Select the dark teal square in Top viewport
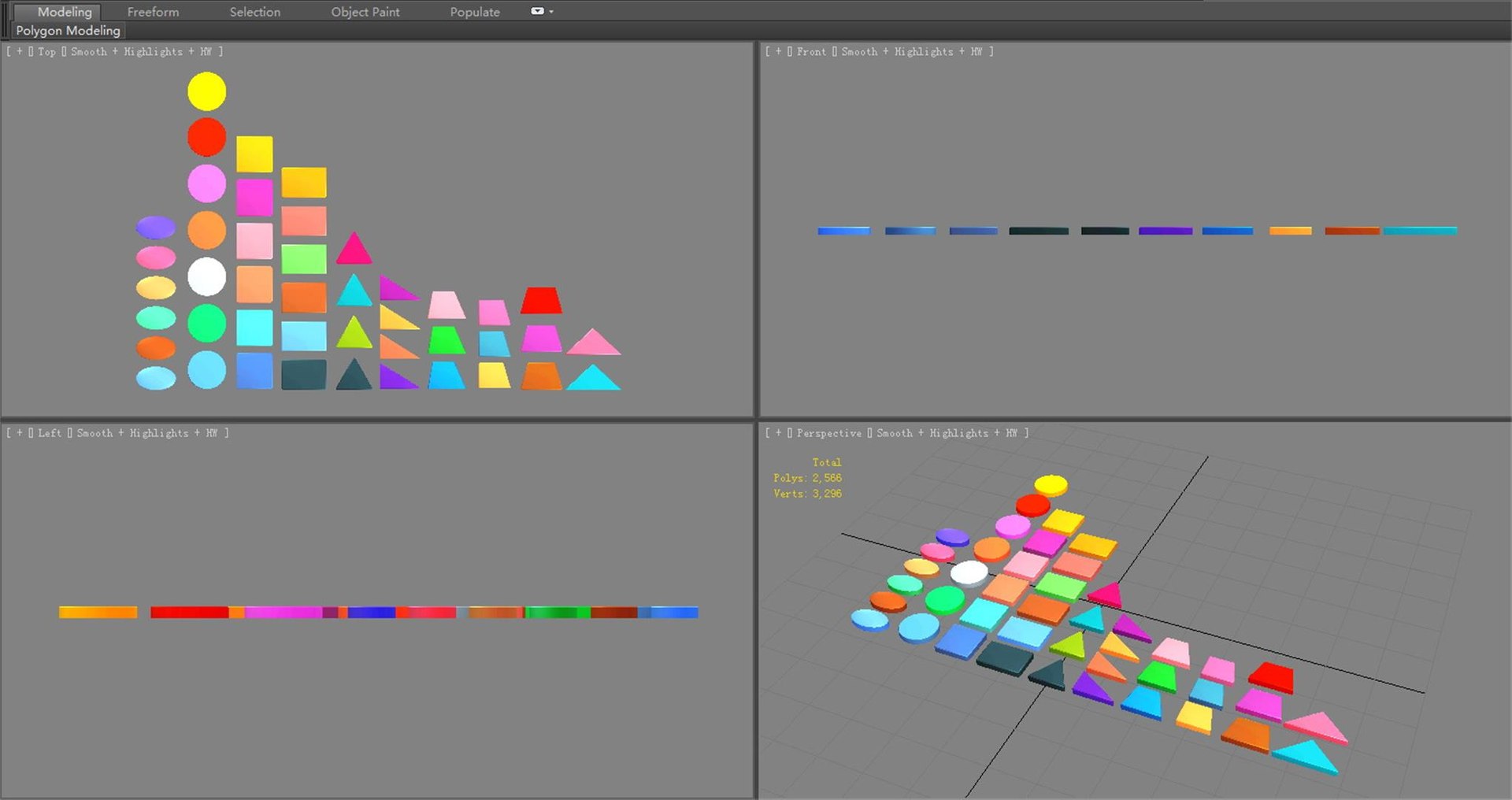 [x=304, y=375]
